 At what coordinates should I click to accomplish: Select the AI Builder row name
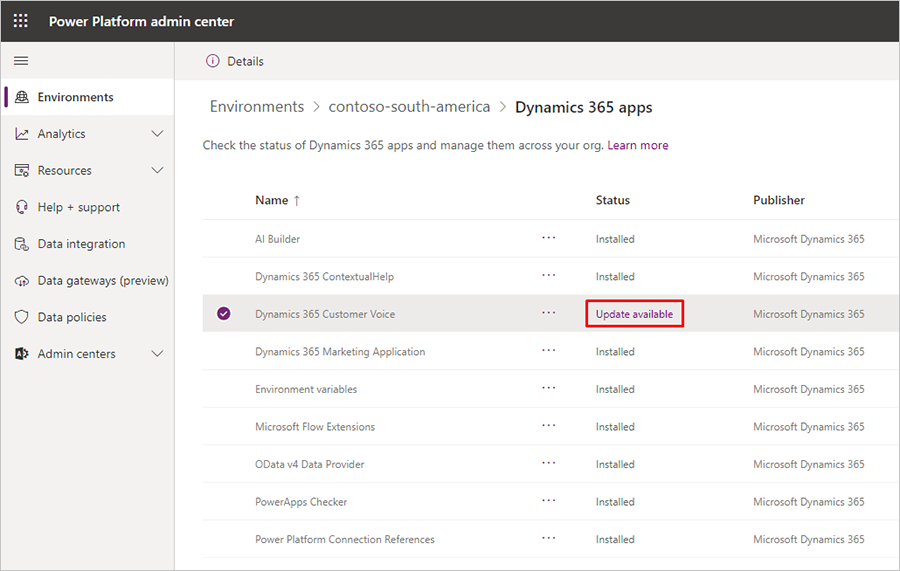point(277,239)
